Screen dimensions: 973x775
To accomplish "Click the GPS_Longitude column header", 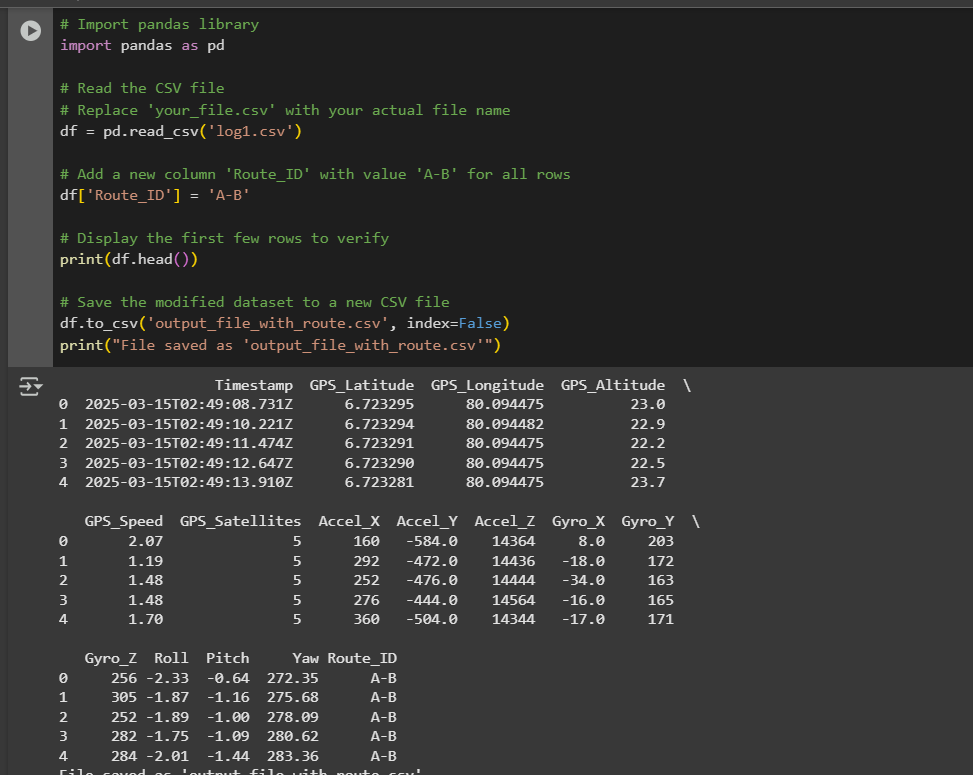I will [487, 385].
